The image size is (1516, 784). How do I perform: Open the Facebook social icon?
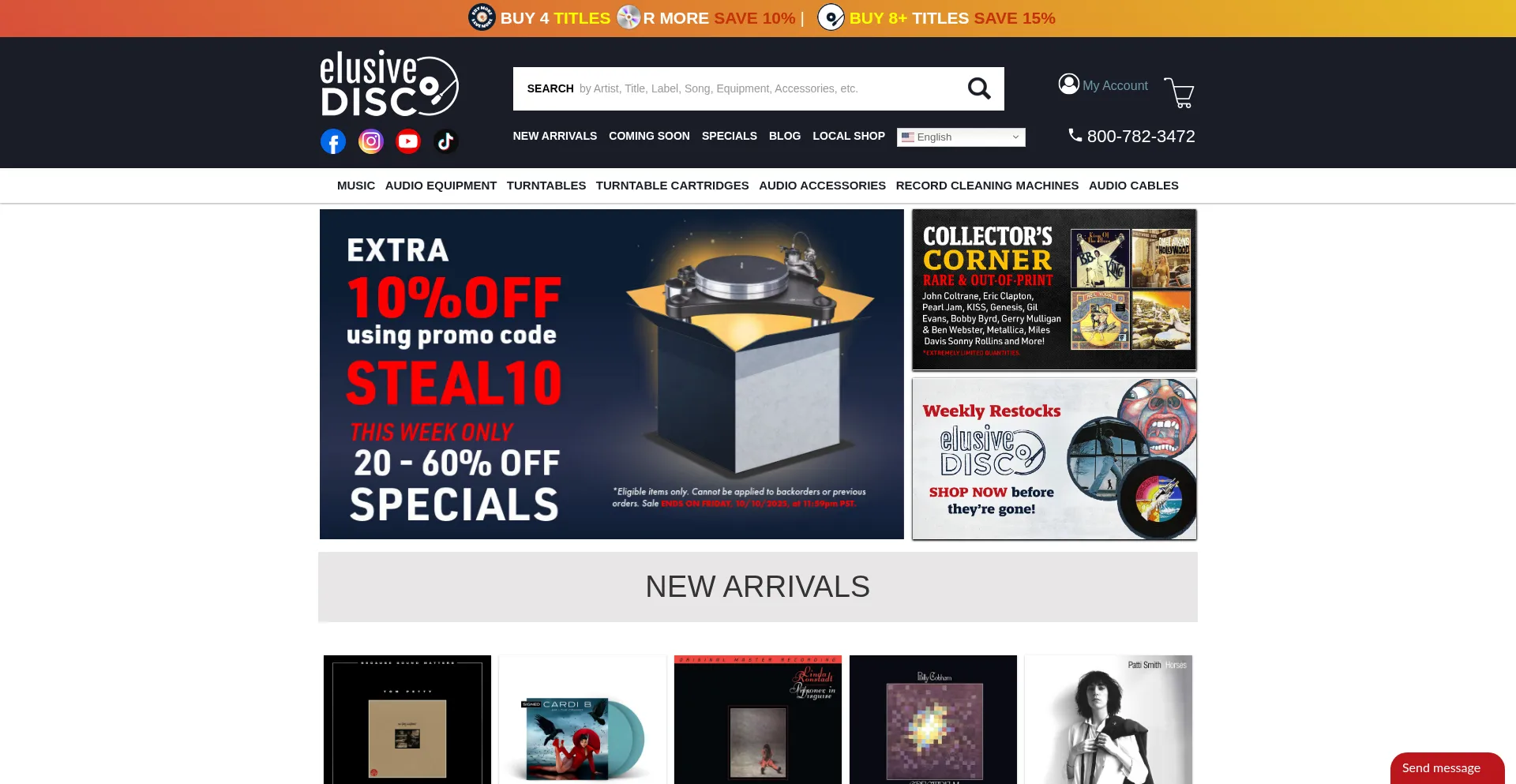[333, 142]
